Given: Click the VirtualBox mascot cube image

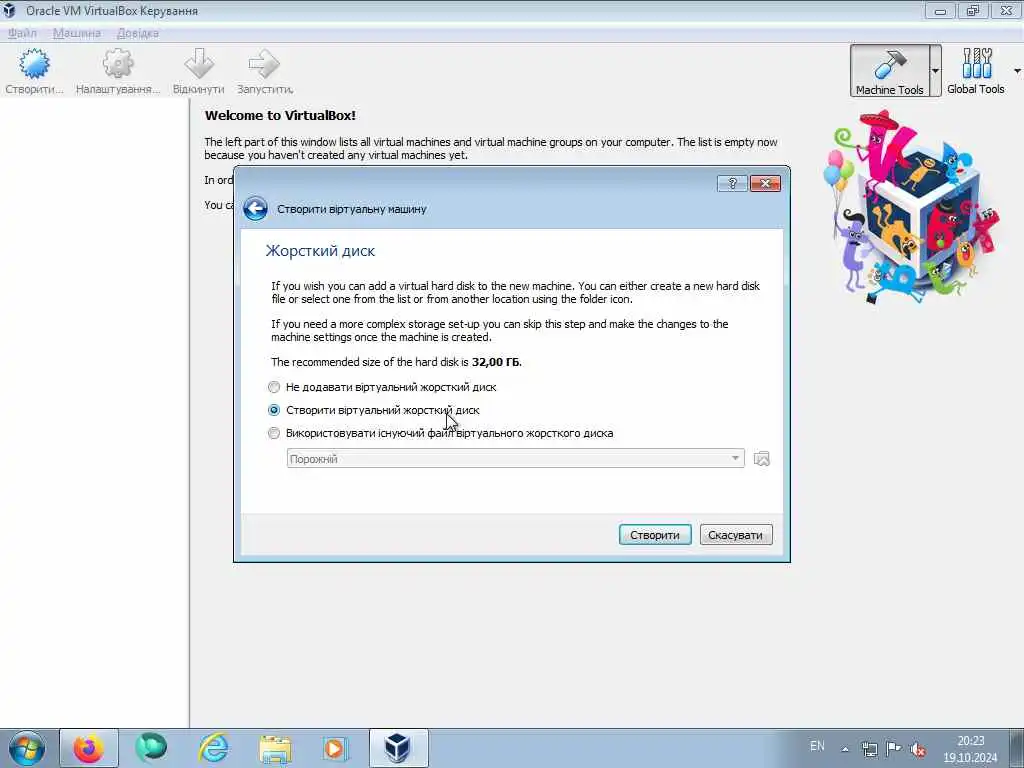Looking at the screenshot, I should [910, 206].
